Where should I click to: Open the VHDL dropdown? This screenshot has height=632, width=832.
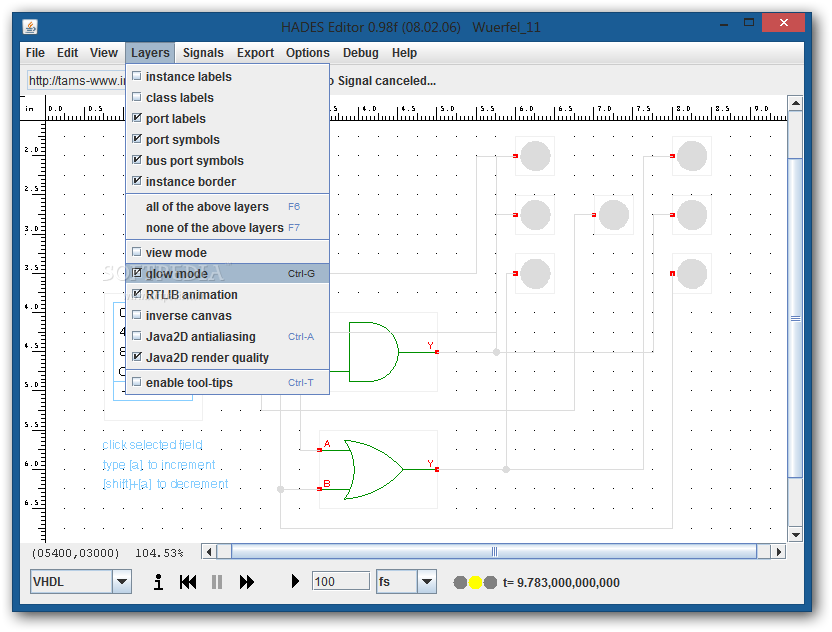(122, 582)
